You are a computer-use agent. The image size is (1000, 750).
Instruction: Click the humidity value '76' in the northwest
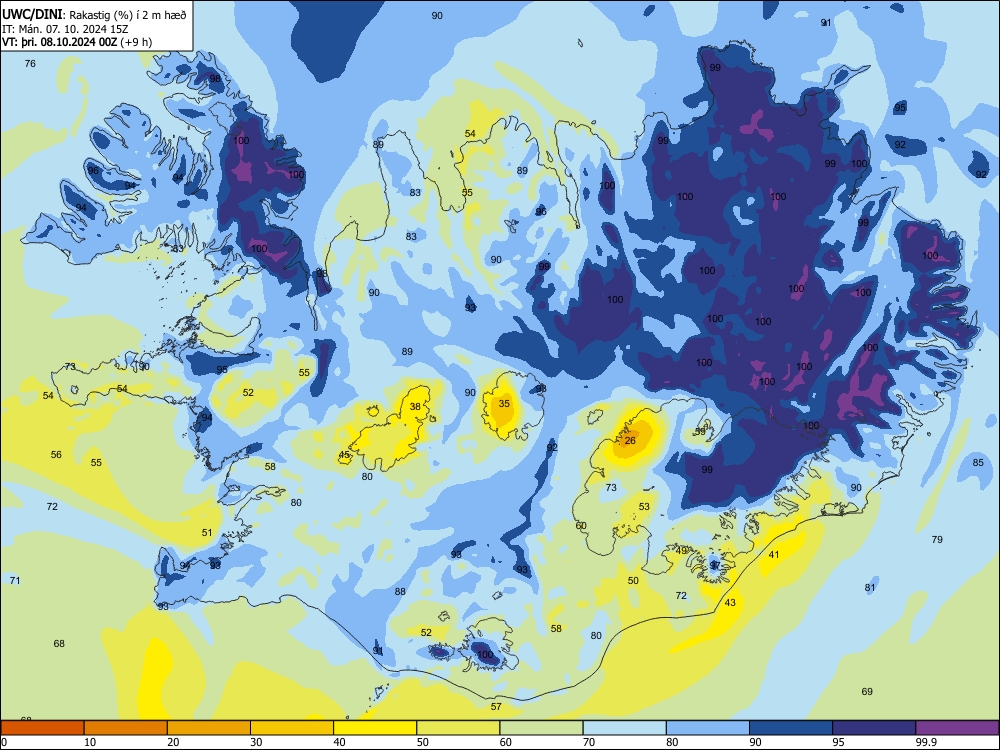(x=30, y=64)
